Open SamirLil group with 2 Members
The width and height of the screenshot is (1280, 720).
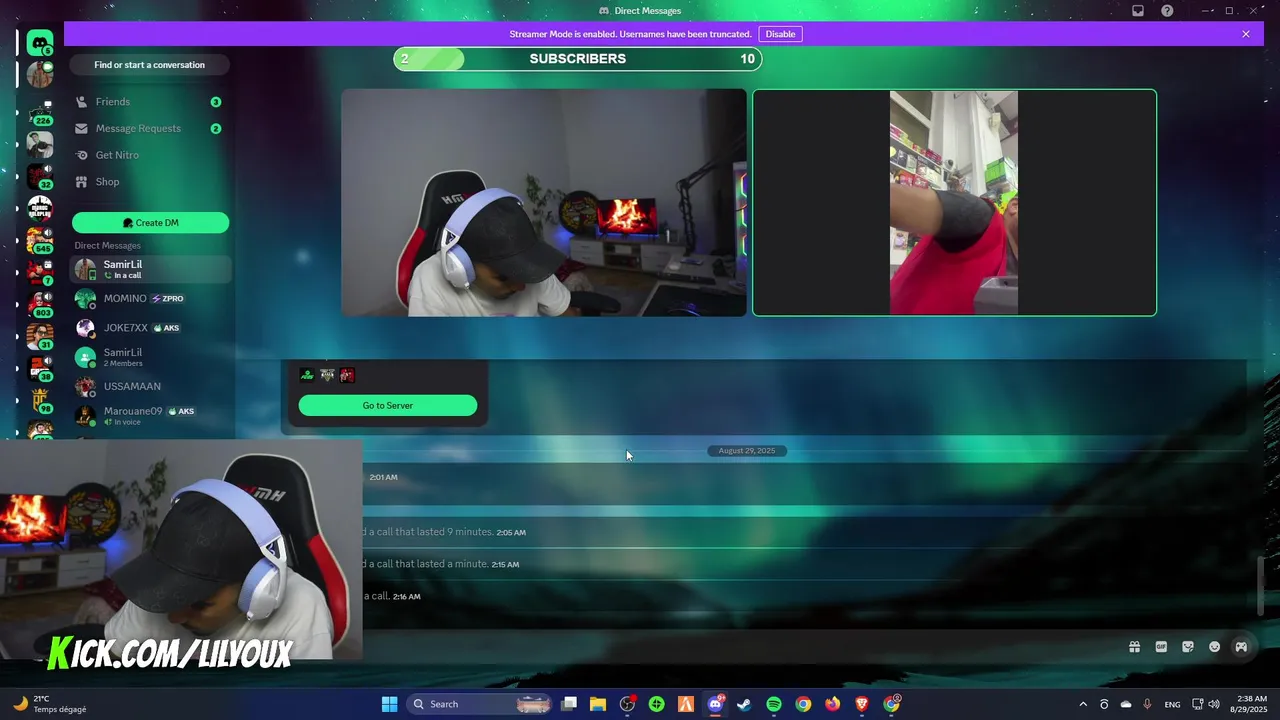coord(150,357)
